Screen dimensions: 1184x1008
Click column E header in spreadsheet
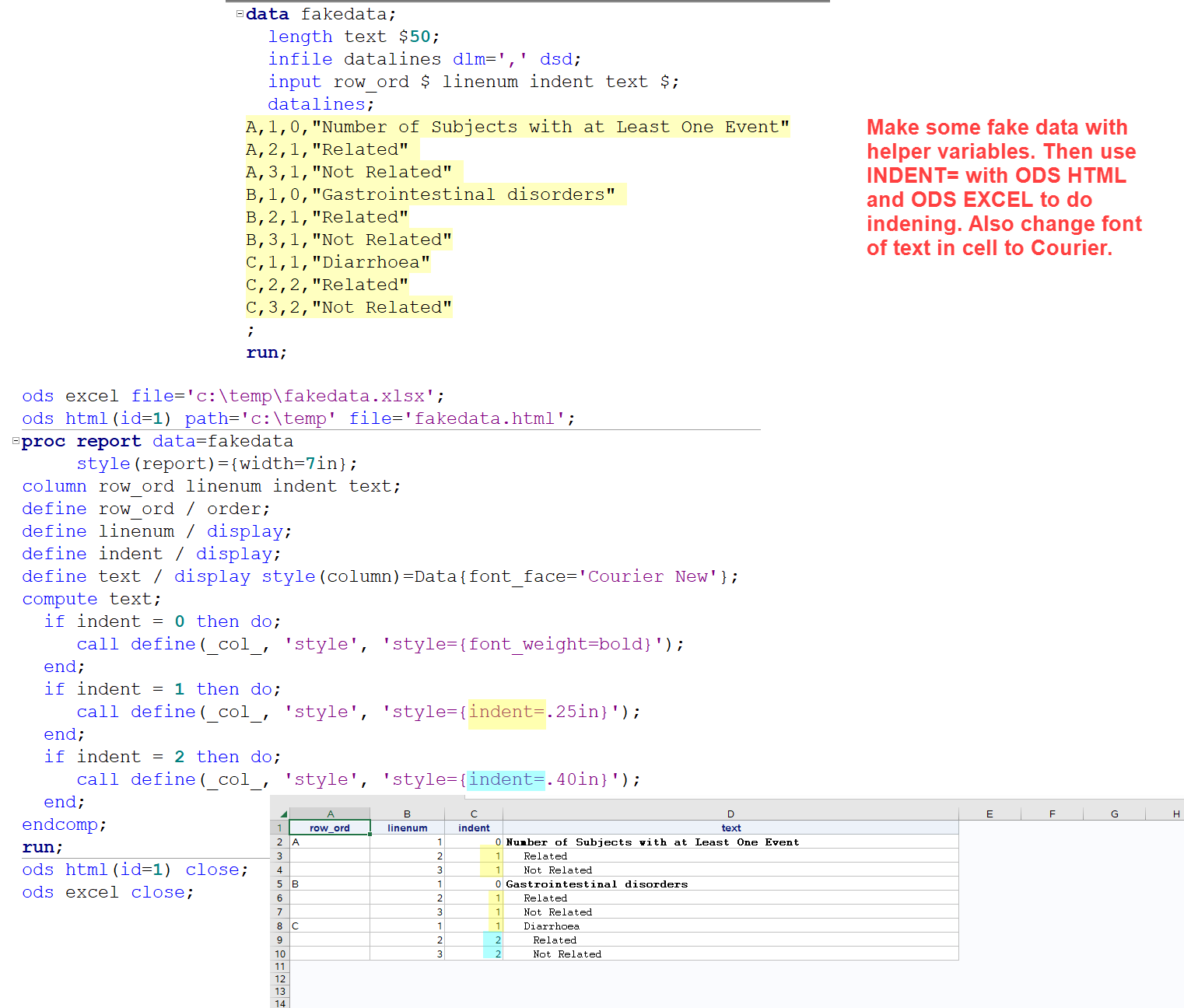989,814
